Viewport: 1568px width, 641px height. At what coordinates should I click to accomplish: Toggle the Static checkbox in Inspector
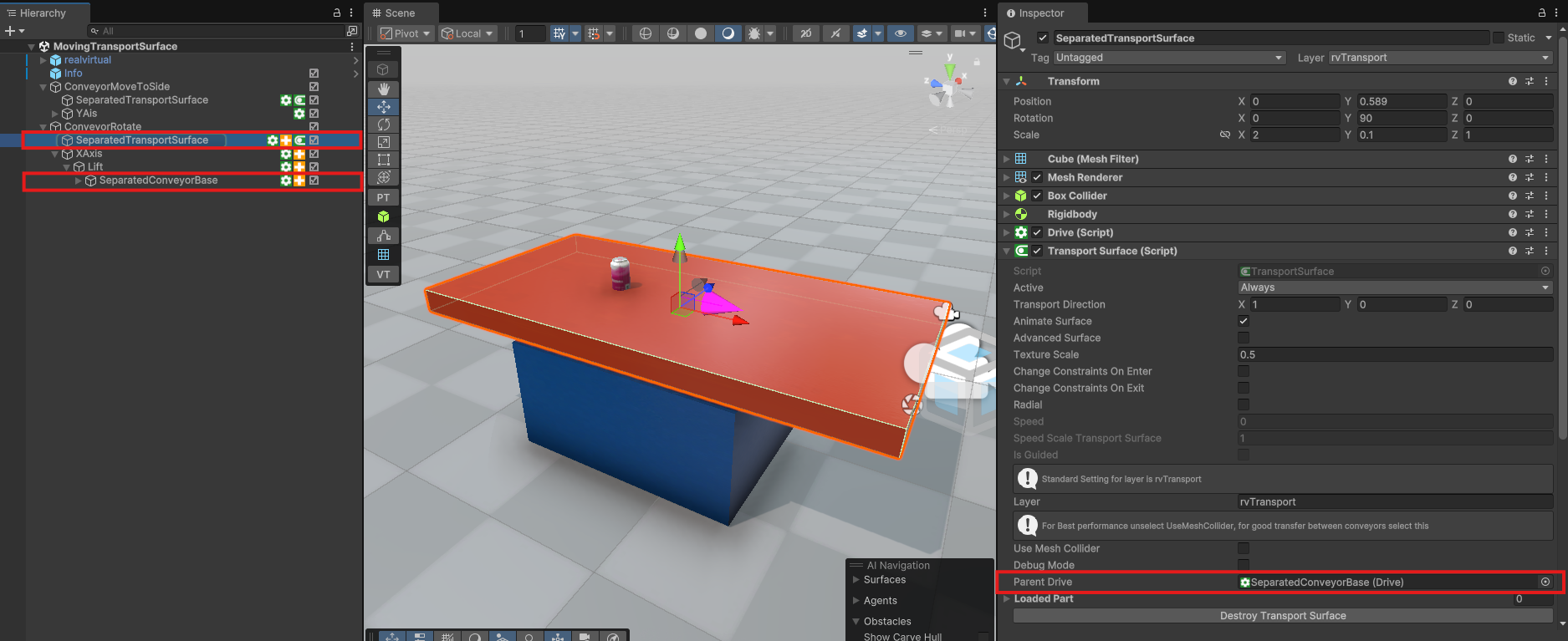point(1498,38)
